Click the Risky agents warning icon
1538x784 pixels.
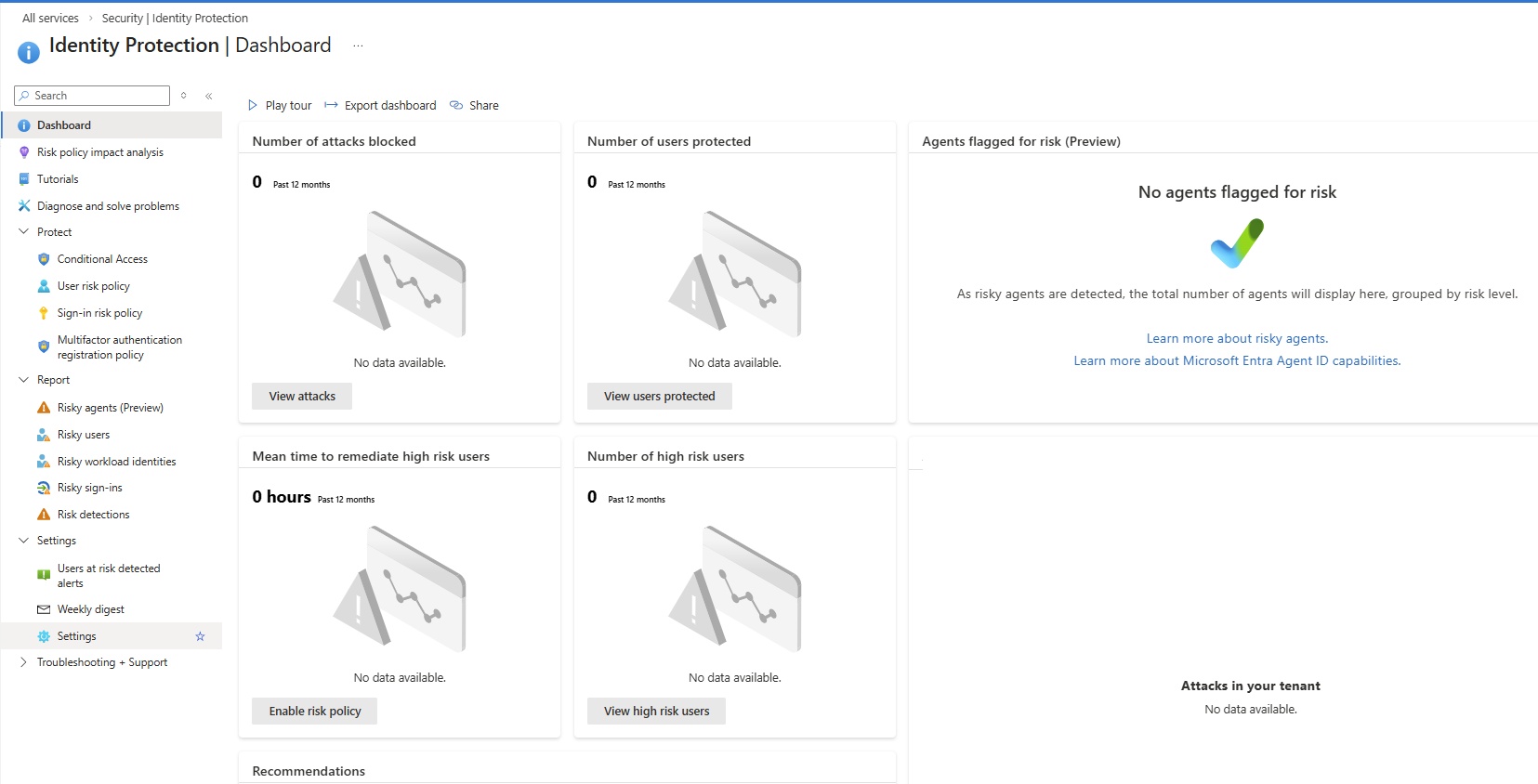point(44,408)
